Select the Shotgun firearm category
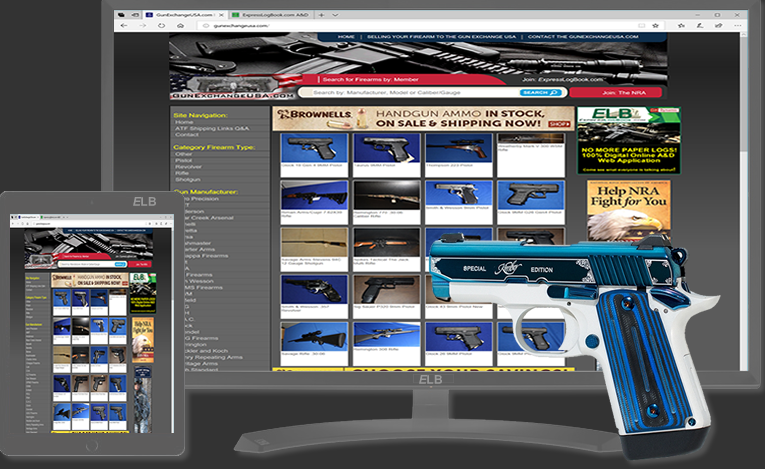Image resolution: width=765 pixels, height=469 pixels. 187,179
